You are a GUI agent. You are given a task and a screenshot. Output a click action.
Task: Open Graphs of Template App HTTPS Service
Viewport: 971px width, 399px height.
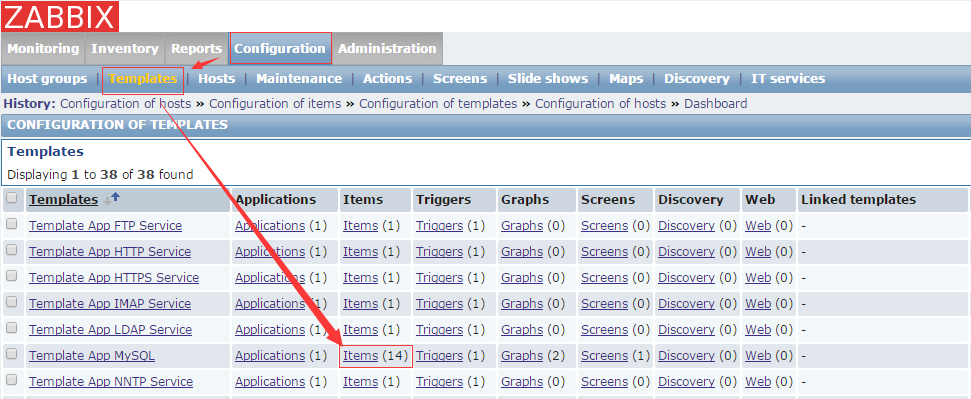pos(522,278)
